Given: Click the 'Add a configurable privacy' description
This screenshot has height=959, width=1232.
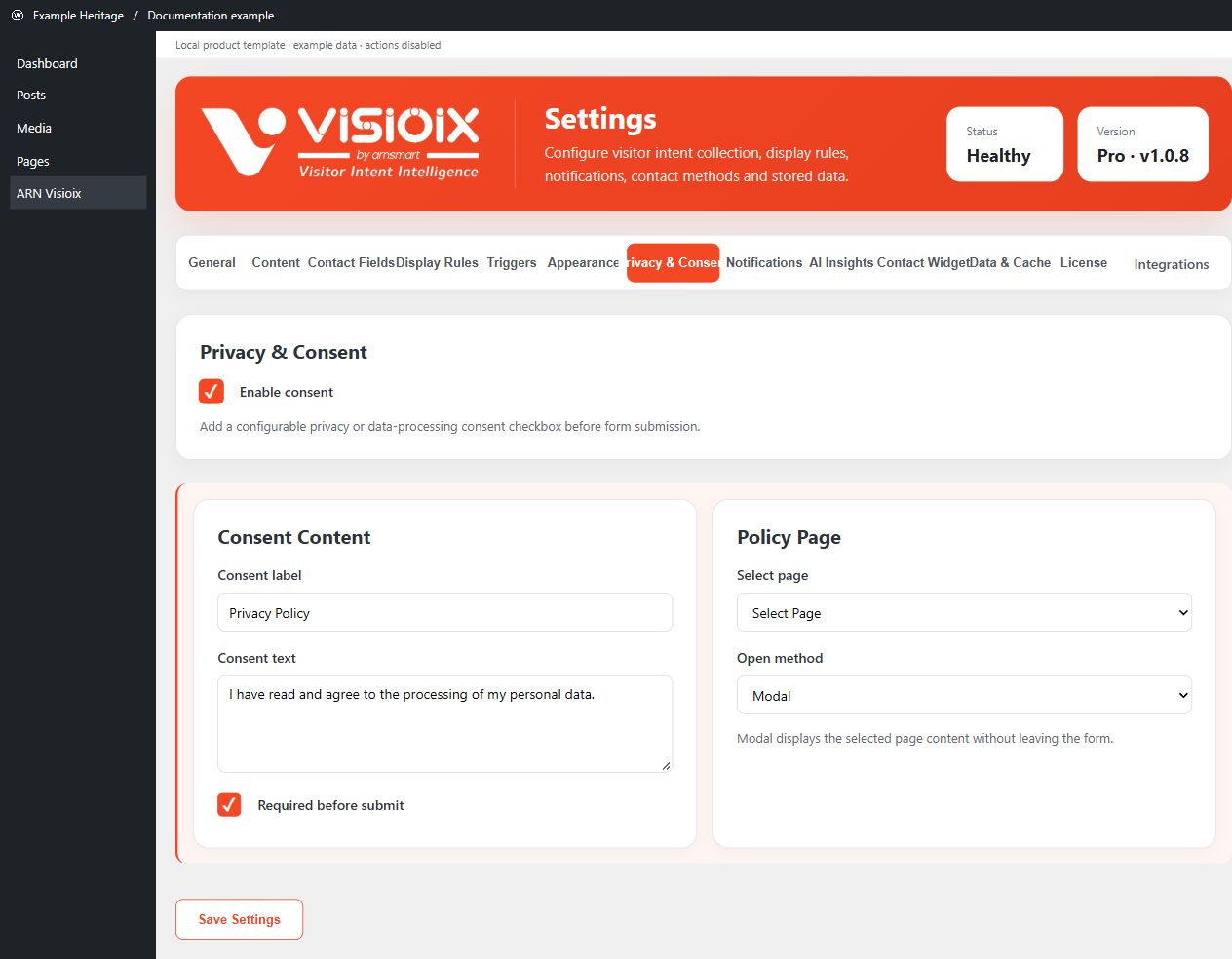Looking at the screenshot, I should [x=449, y=427].
